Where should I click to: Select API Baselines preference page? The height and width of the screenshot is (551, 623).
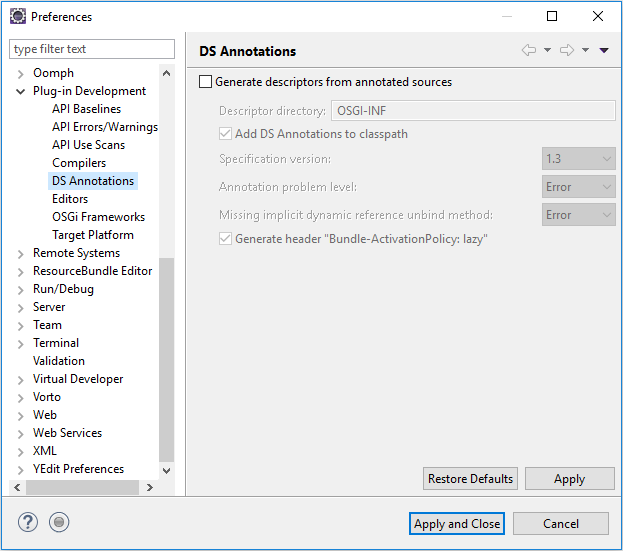pos(86,109)
